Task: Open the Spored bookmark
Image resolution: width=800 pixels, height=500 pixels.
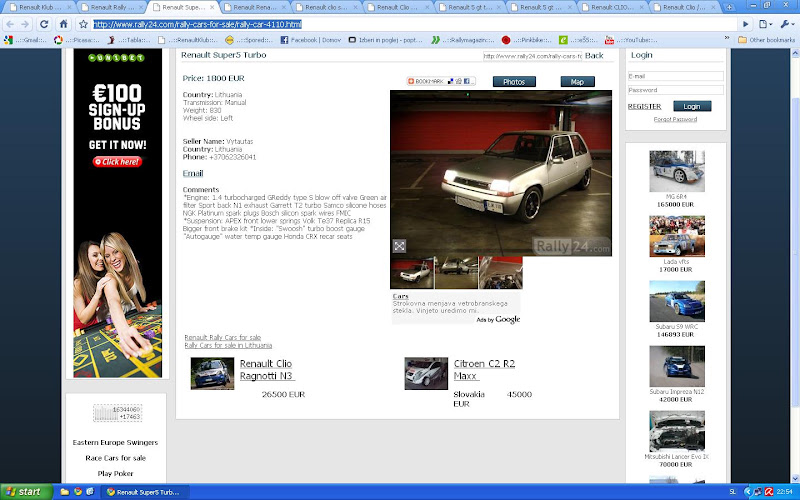Action: (x=249, y=40)
